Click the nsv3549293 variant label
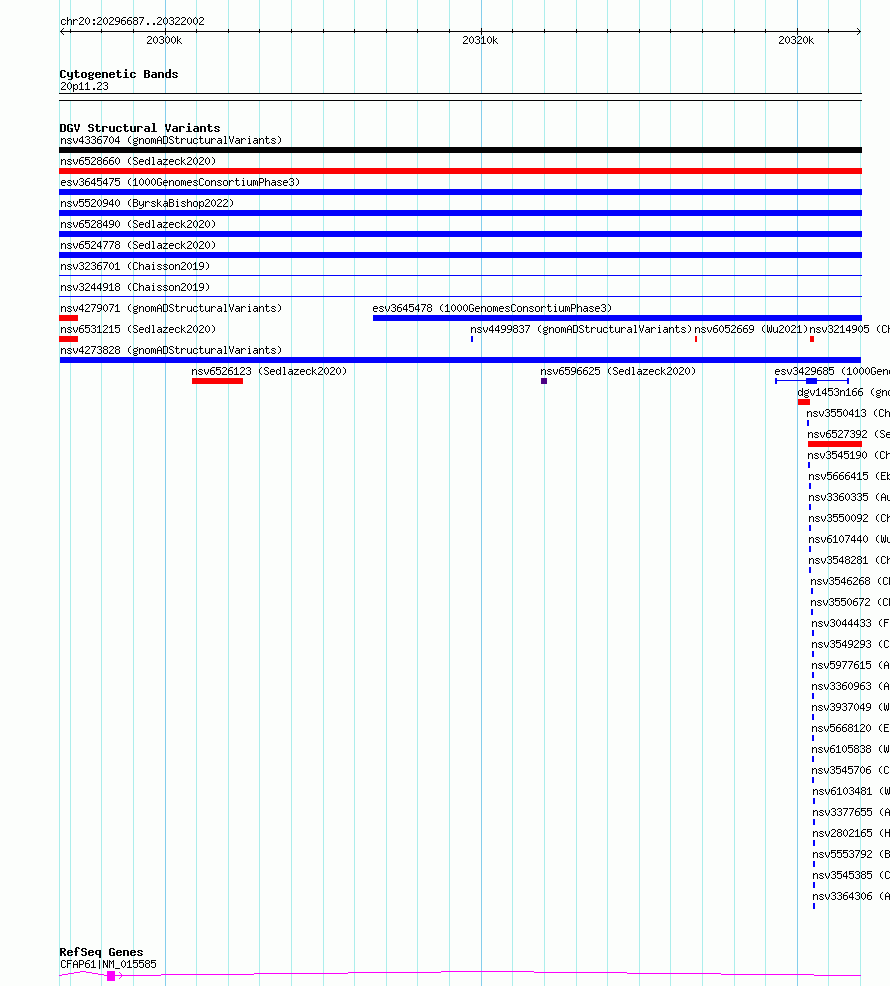The height and width of the screenshot is (986, 890). click(x=850, y=644)
